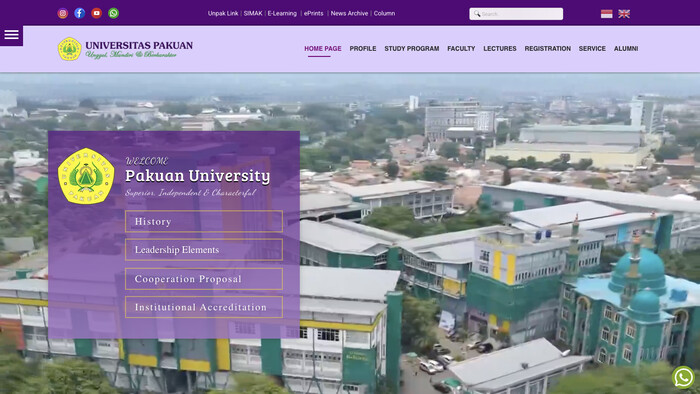Select the HOME PAGE menu item
Image resolution: width=700 pixels, height=394 pixels.
(x=323, y=49)
